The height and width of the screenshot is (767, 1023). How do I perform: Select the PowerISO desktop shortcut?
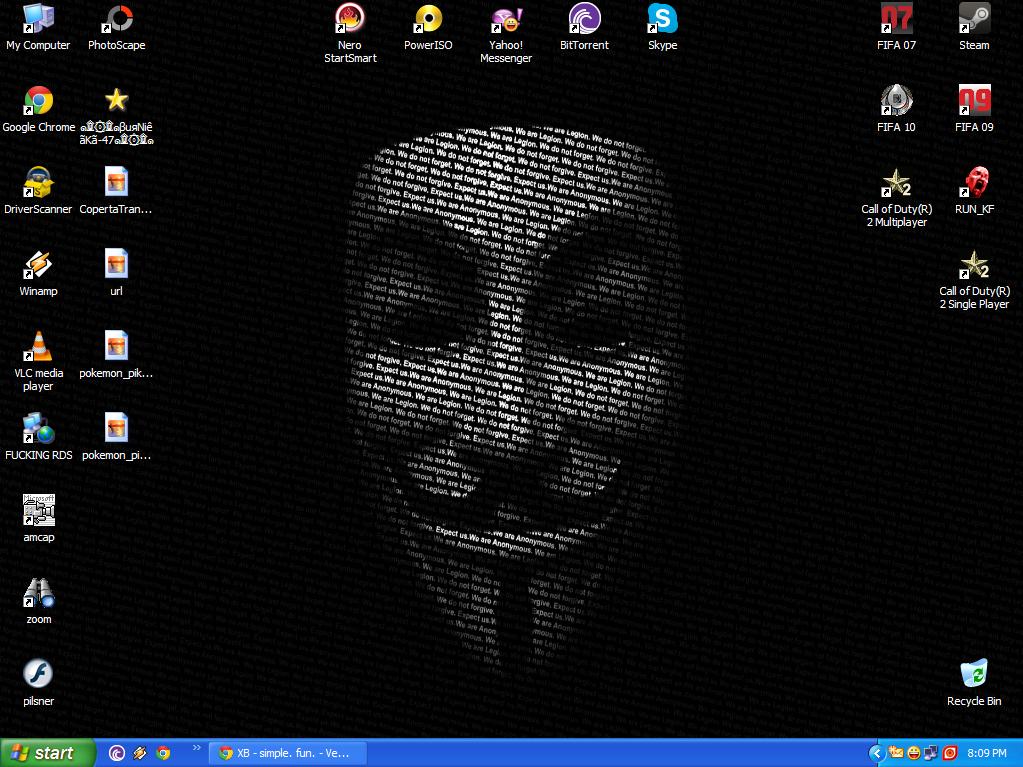point(428,27)
